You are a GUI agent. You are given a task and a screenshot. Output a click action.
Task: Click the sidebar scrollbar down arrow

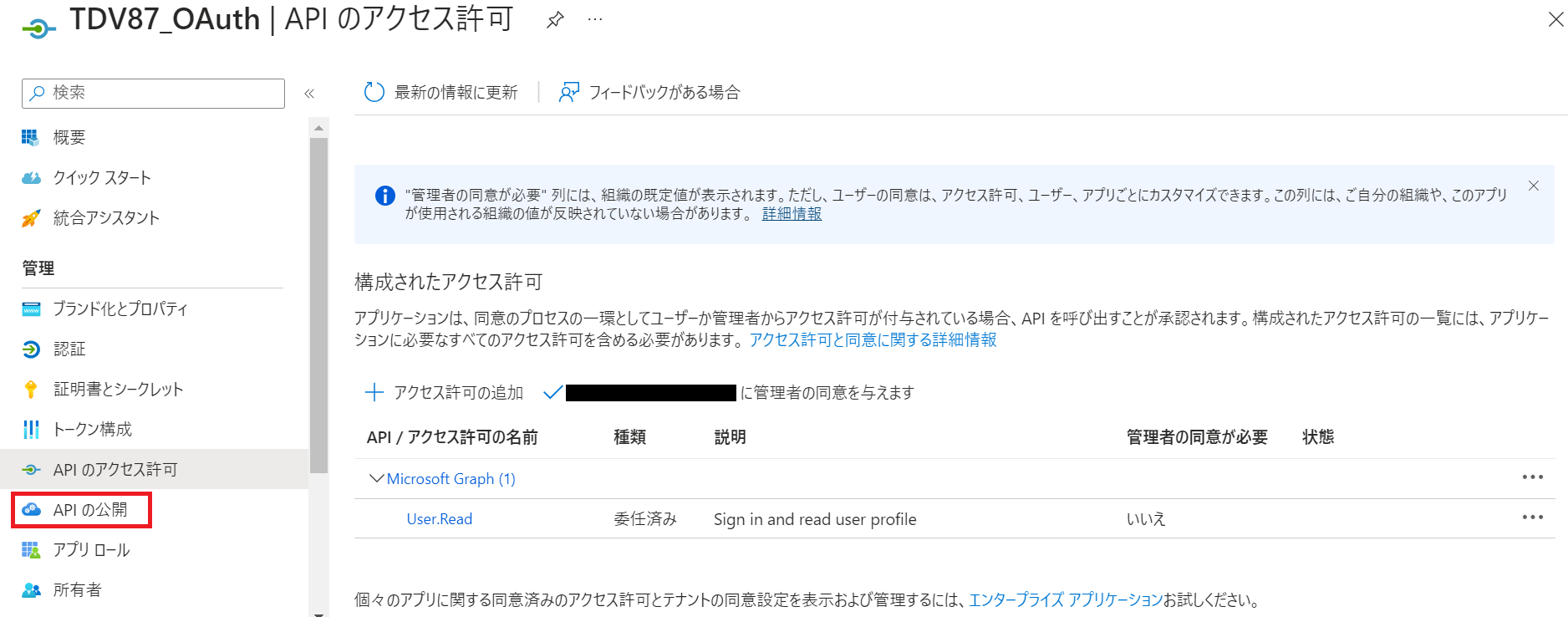pyautogui.click(x=318, y=614)
